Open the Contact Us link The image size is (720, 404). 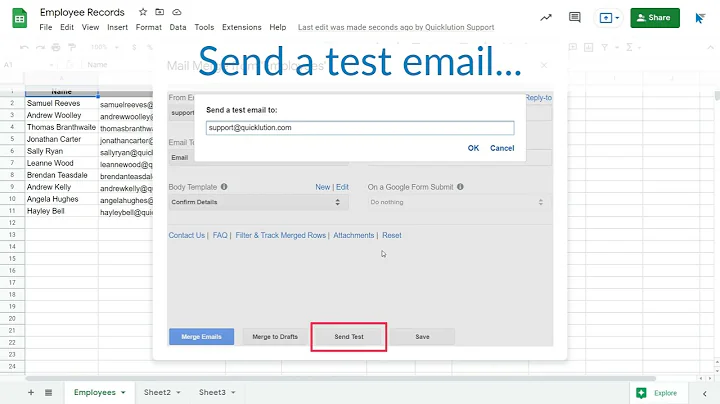[186, 235]
